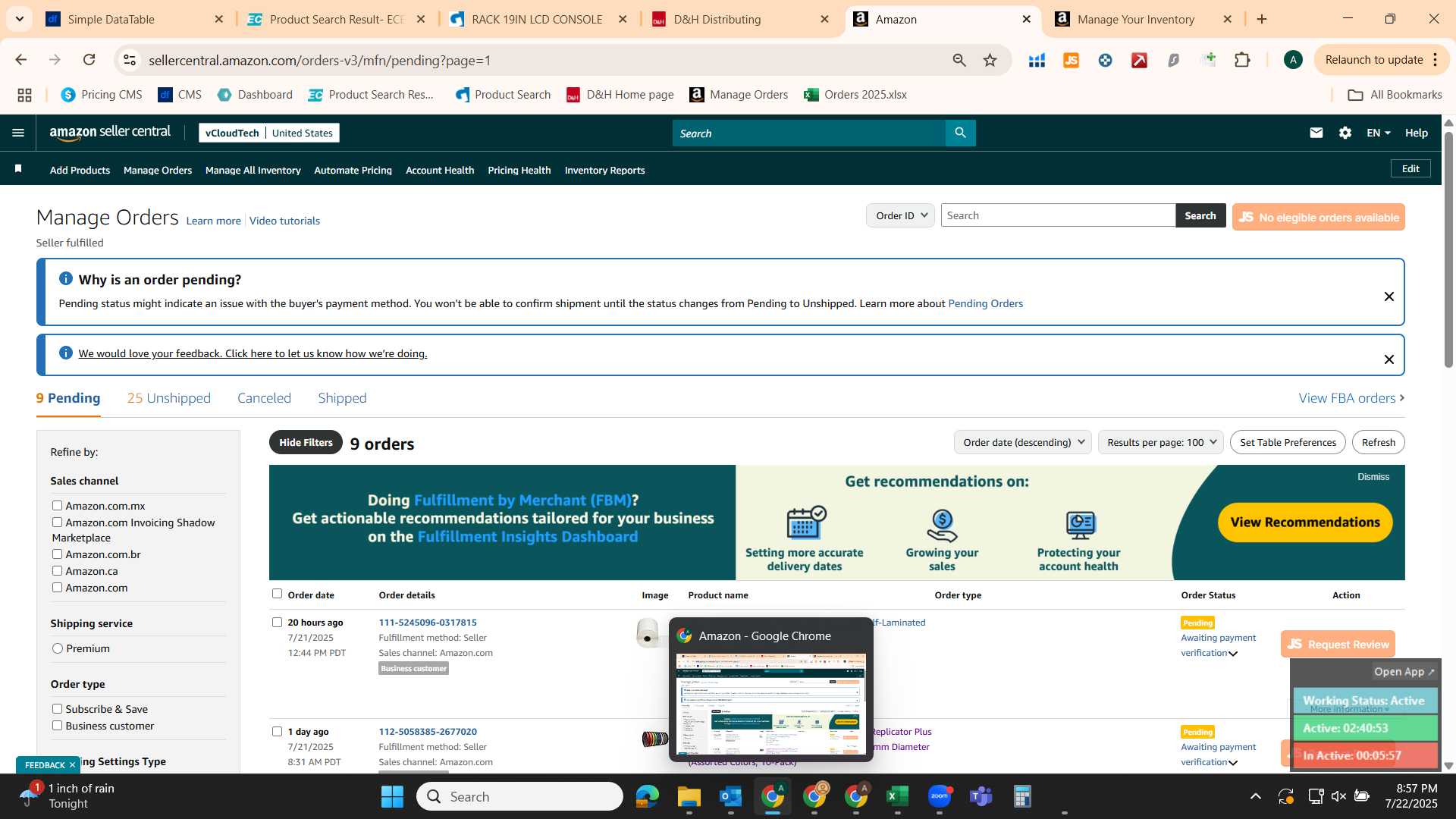Open the EN language dropdown
The height and width of the screenshot is (819, 1456).
pos(1378,133)
